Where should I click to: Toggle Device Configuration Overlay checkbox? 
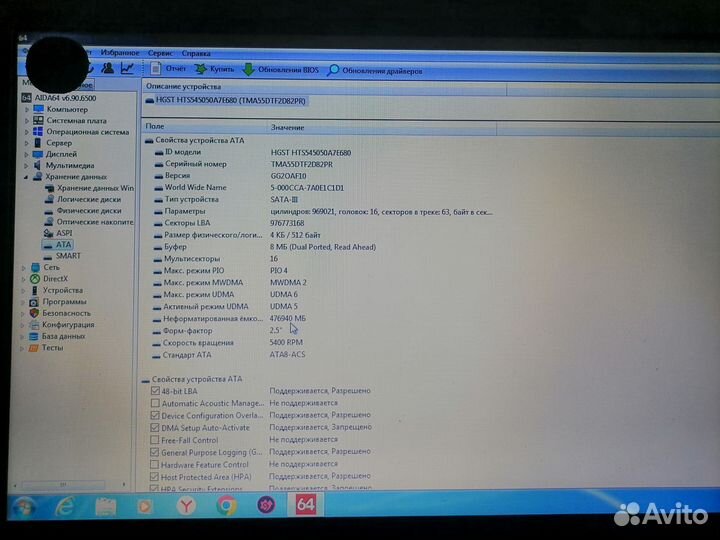(155, 415)
